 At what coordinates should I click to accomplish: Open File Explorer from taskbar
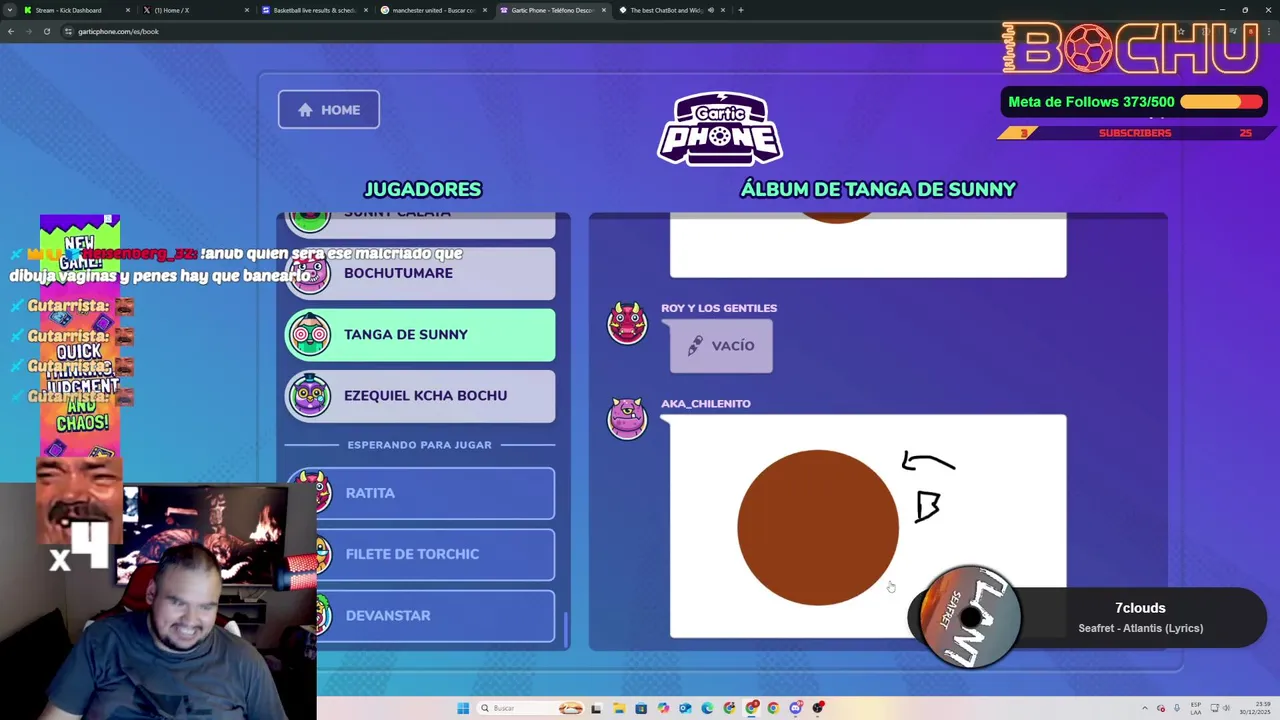pos(619,708)
